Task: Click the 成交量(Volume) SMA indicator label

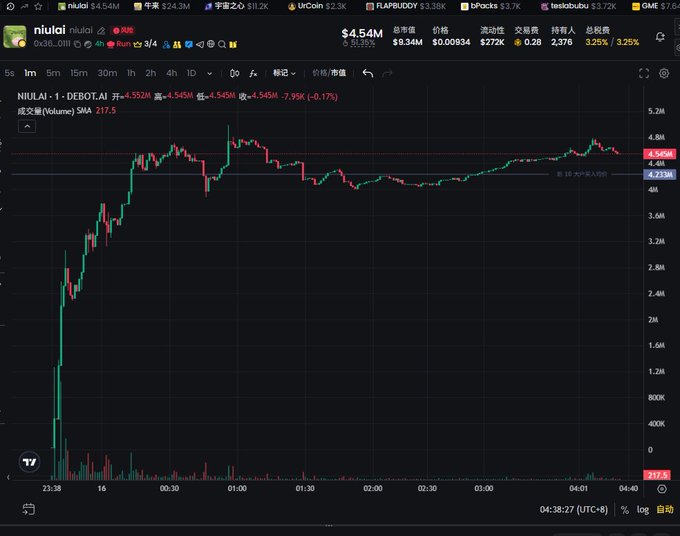Action: point(54,111)
